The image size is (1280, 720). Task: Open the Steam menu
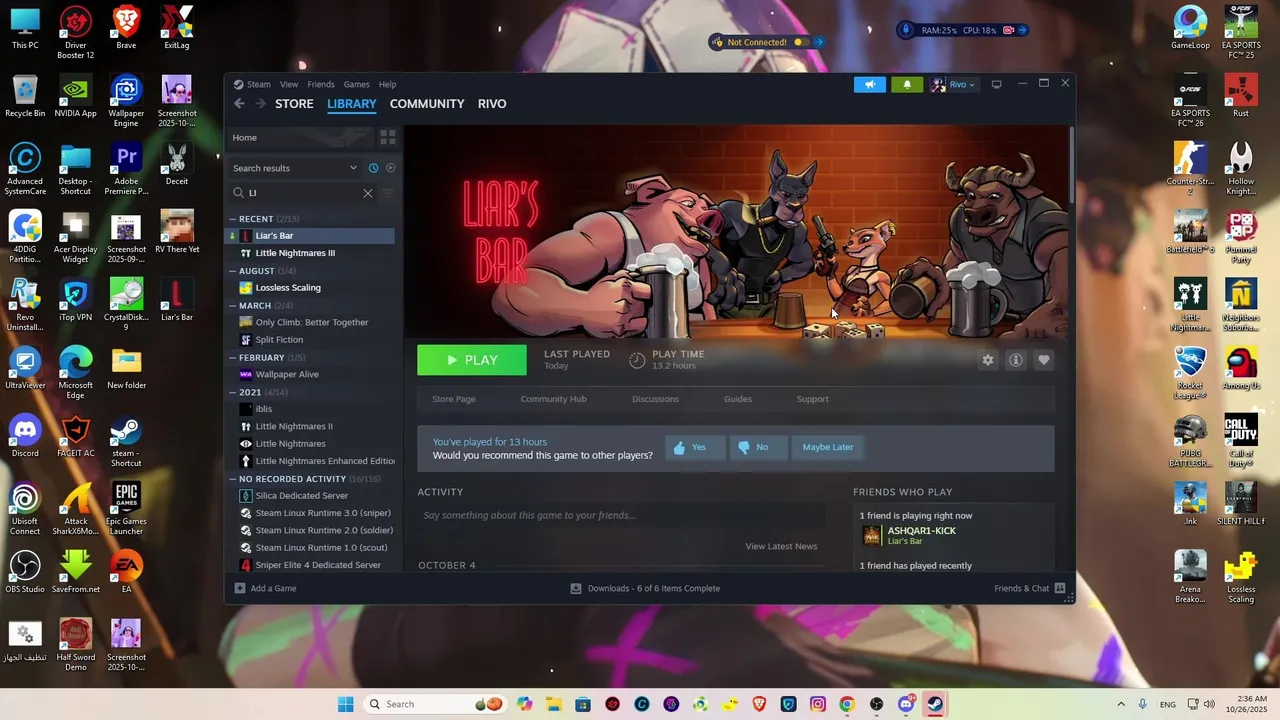tap(259, 84)
